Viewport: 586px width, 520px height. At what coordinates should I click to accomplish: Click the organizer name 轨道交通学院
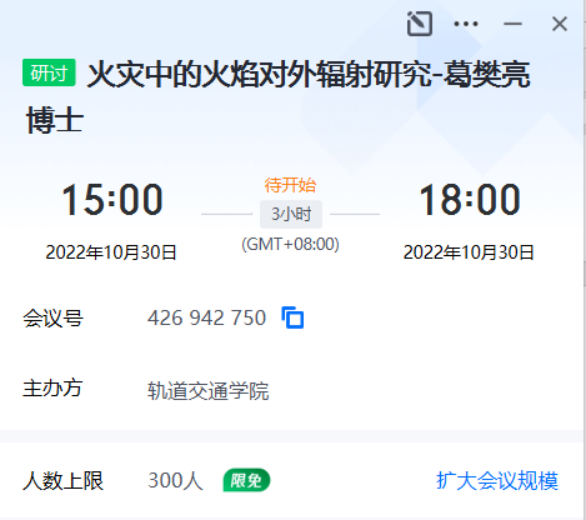pos(208,391)
